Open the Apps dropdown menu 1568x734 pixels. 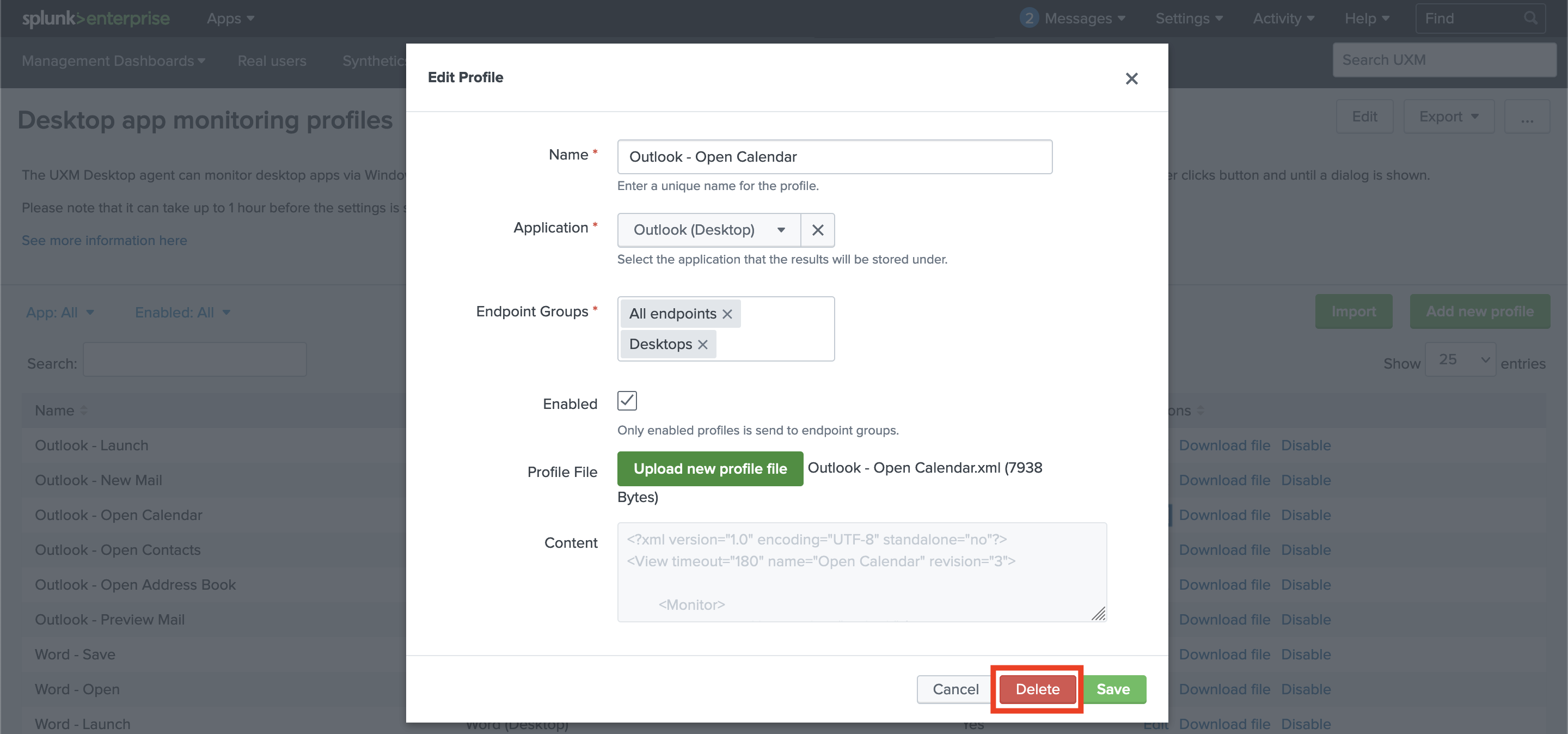pyautogui.click(x=229, y=19)
